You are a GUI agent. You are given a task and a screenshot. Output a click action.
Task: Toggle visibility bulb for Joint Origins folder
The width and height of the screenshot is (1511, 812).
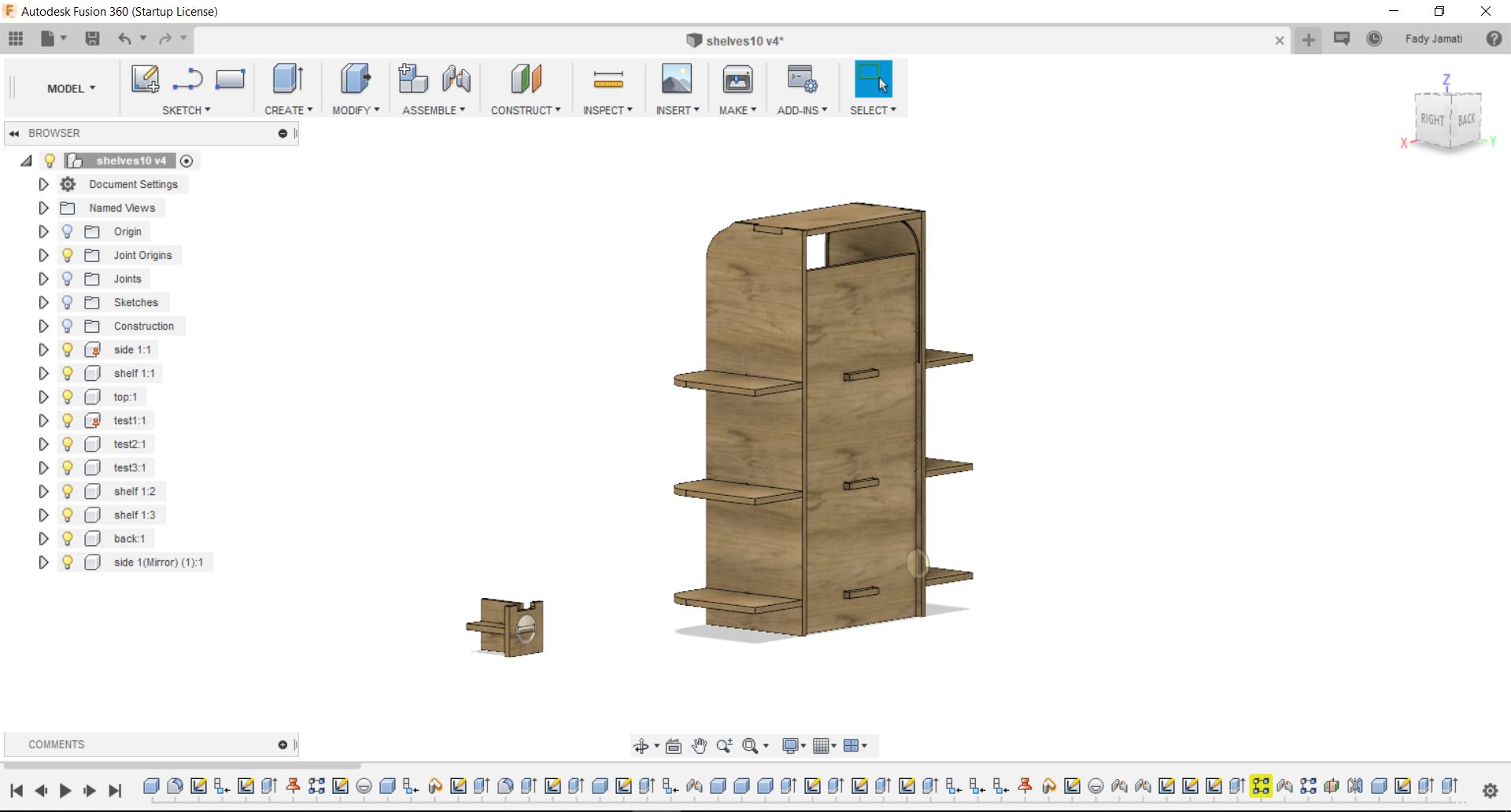[x=68, y=255]
